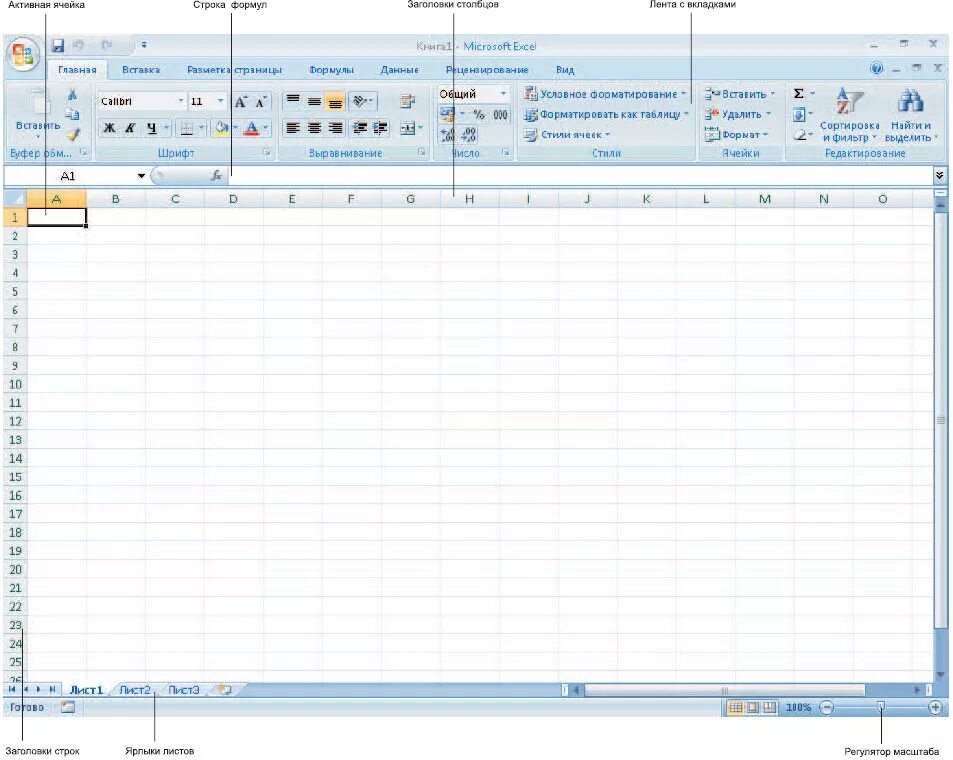
Task: Select the Format Painter brush
Action: point(74,134)
